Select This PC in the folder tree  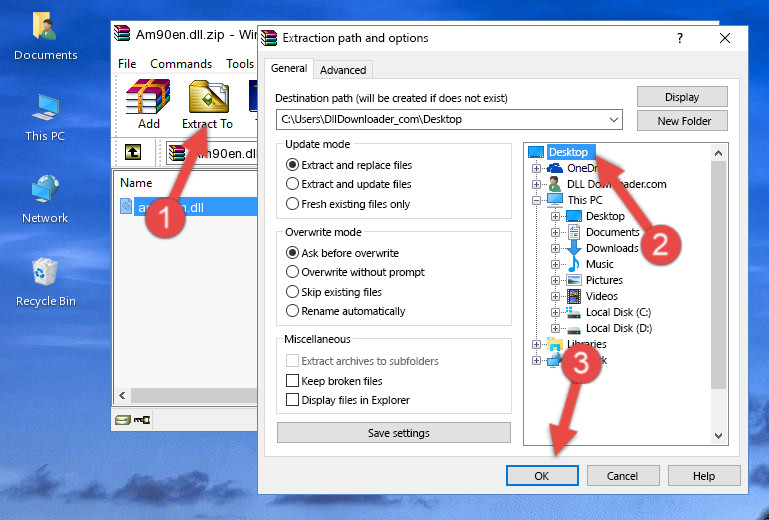[584, 200]
